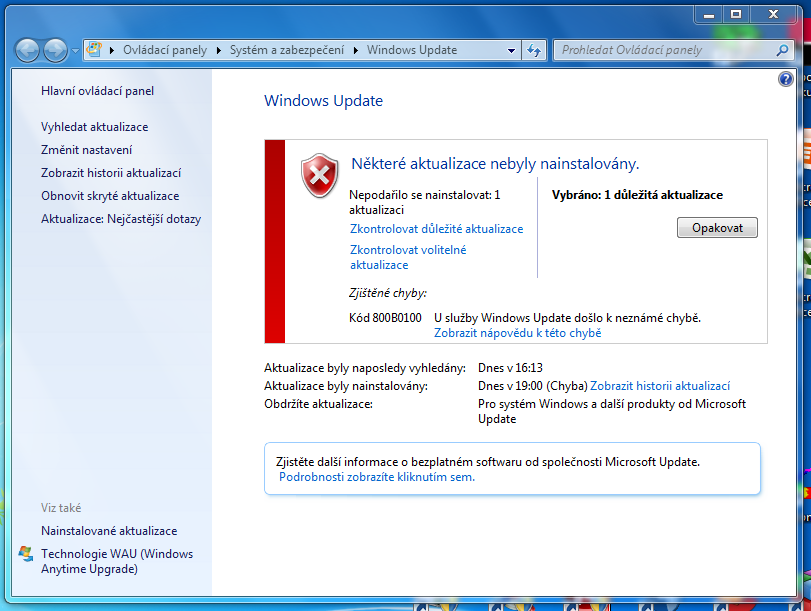Click the Windows Anytime Upgrade flag icon
The height and width of the screenshot is (611, 811).
(x=26, y=554)
